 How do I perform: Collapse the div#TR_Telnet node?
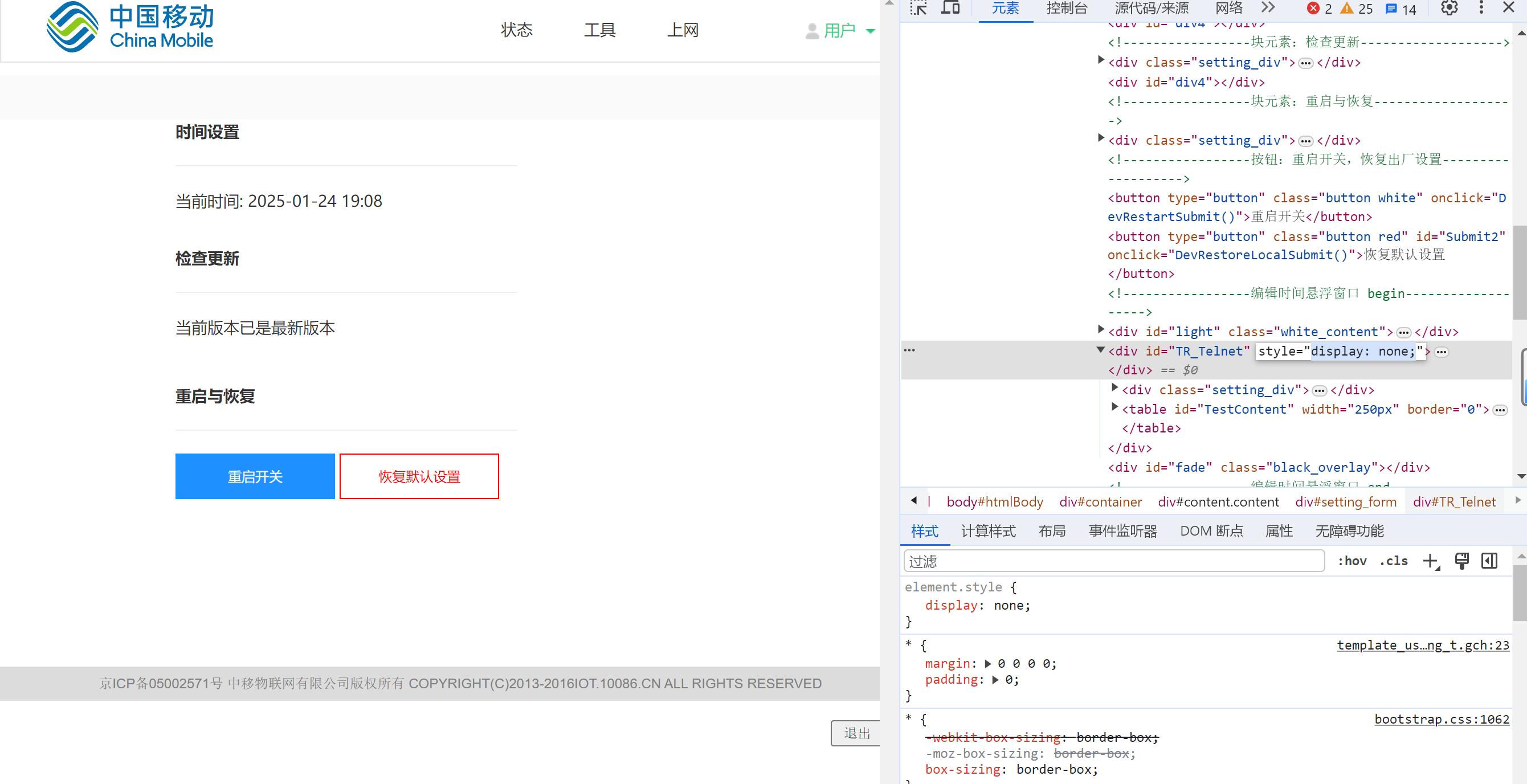(1100, 350)
